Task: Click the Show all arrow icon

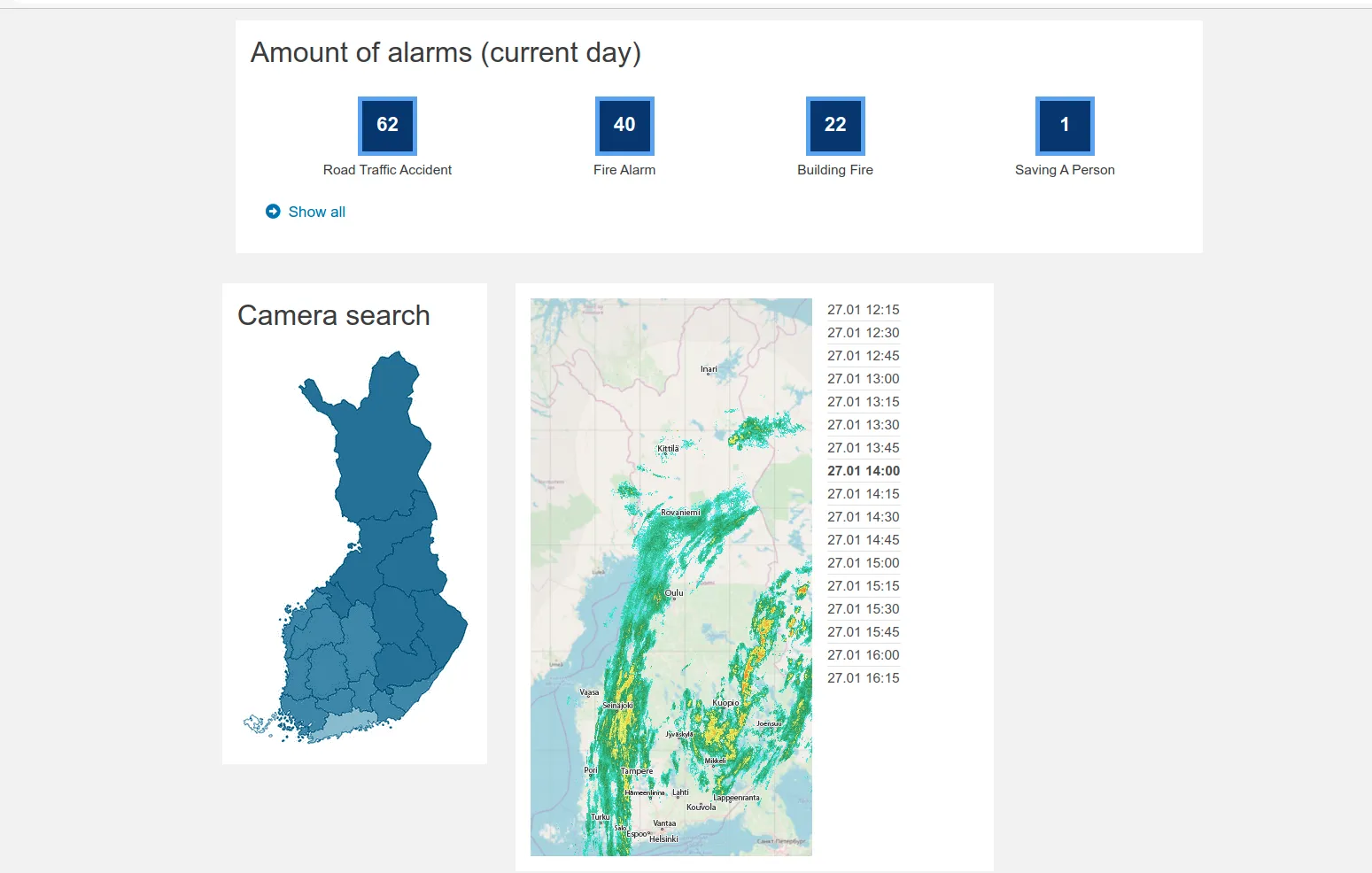Action: pos(273,212)
